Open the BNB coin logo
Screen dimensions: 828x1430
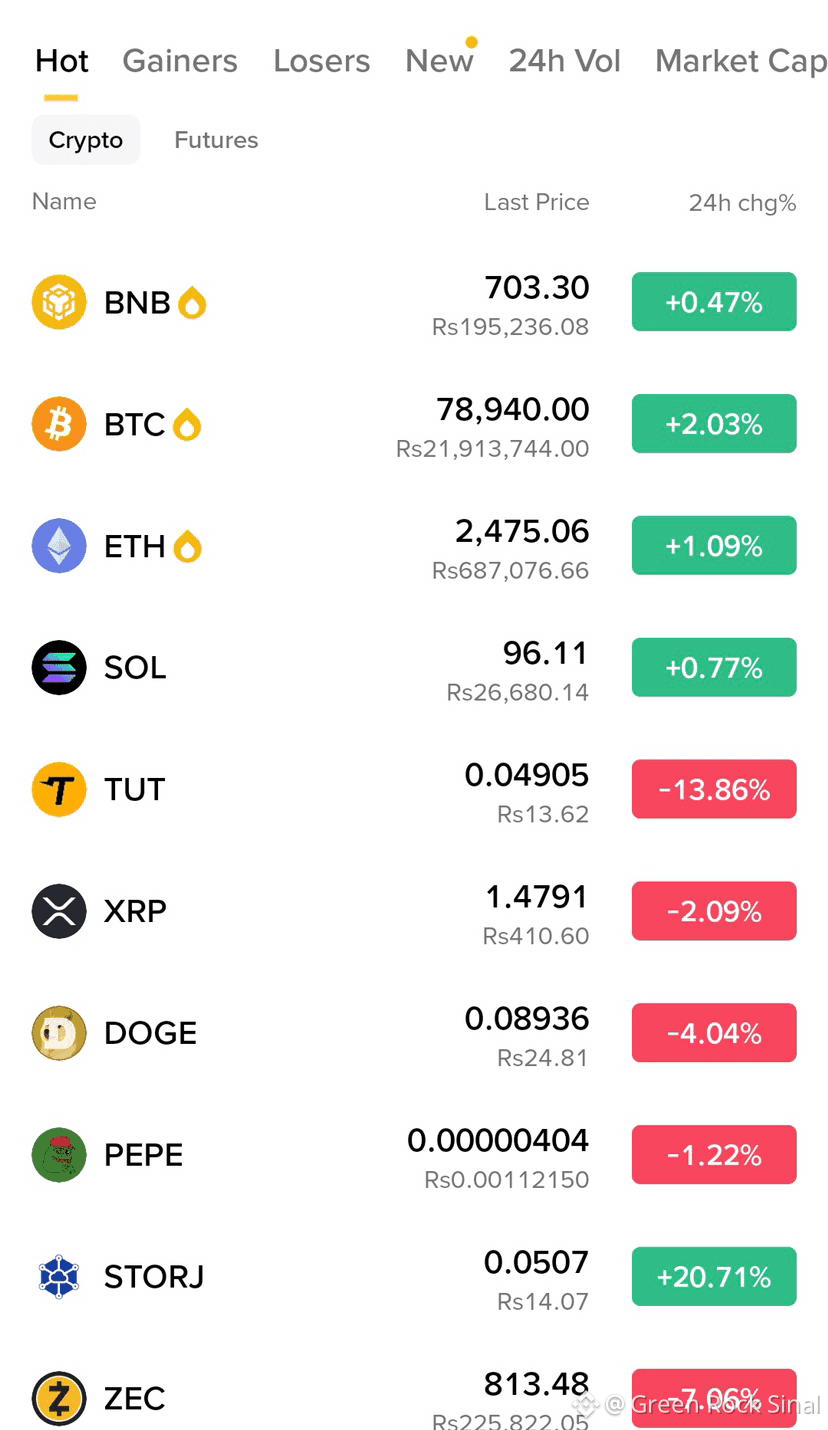click(59, 302)
